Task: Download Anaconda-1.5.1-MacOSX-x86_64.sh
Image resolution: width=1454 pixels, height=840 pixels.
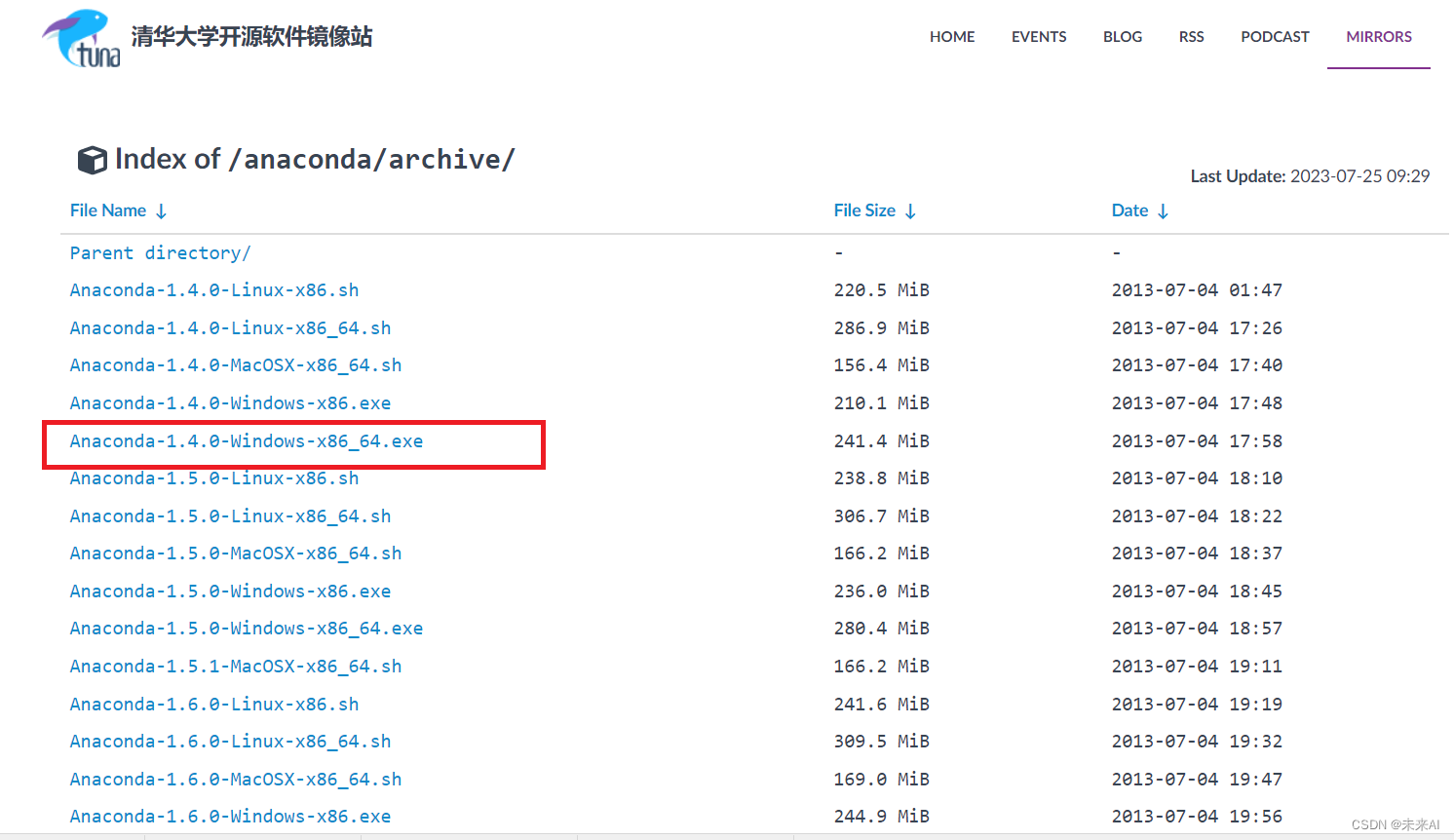Action: pyautogui.click(x=236, y=667)
